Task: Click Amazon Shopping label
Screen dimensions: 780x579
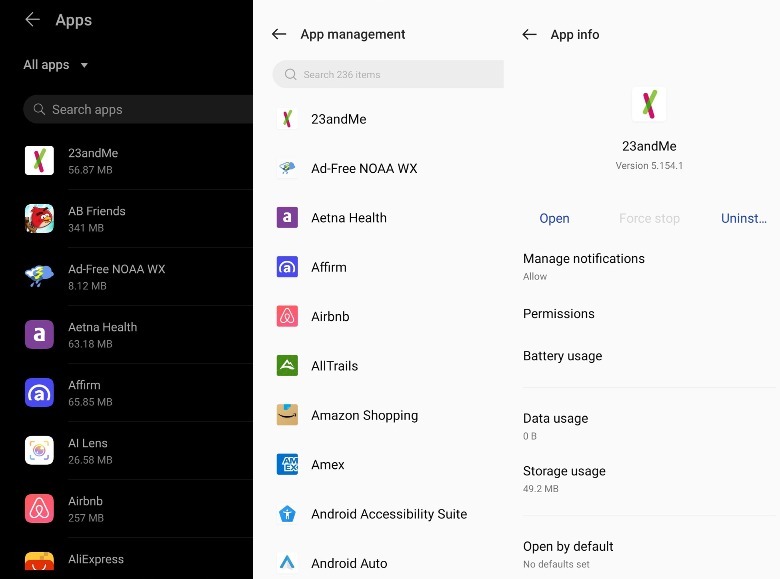Action: (x=365, y=415)
